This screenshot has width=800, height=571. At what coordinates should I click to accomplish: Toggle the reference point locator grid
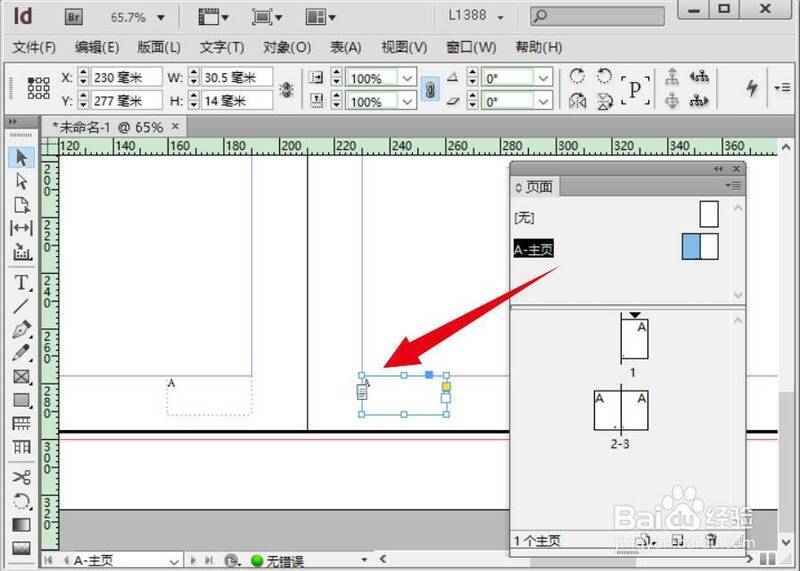coord(39,89)
